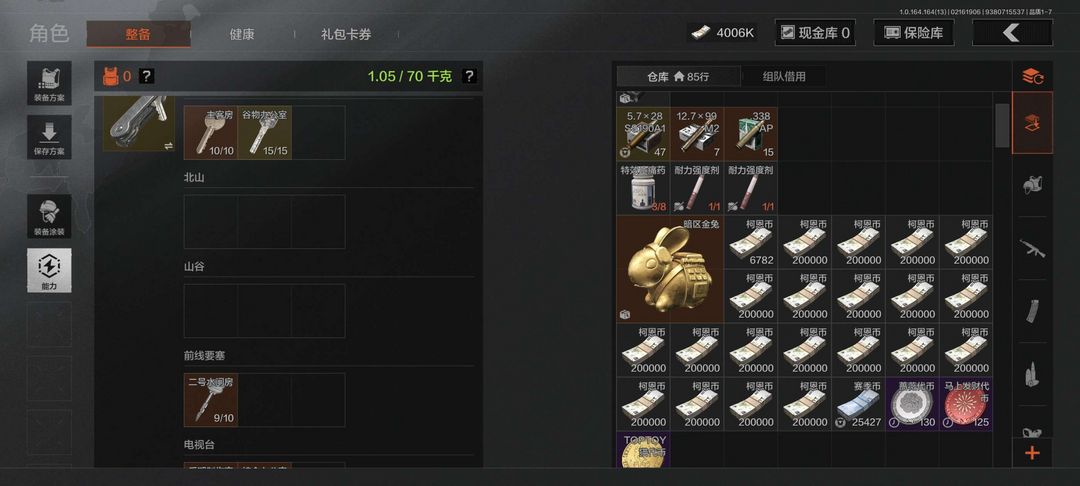Screen dimensions: 1080x486
Task: Click the storage vertical scrollbar thumb
Action: point(1002,125)
